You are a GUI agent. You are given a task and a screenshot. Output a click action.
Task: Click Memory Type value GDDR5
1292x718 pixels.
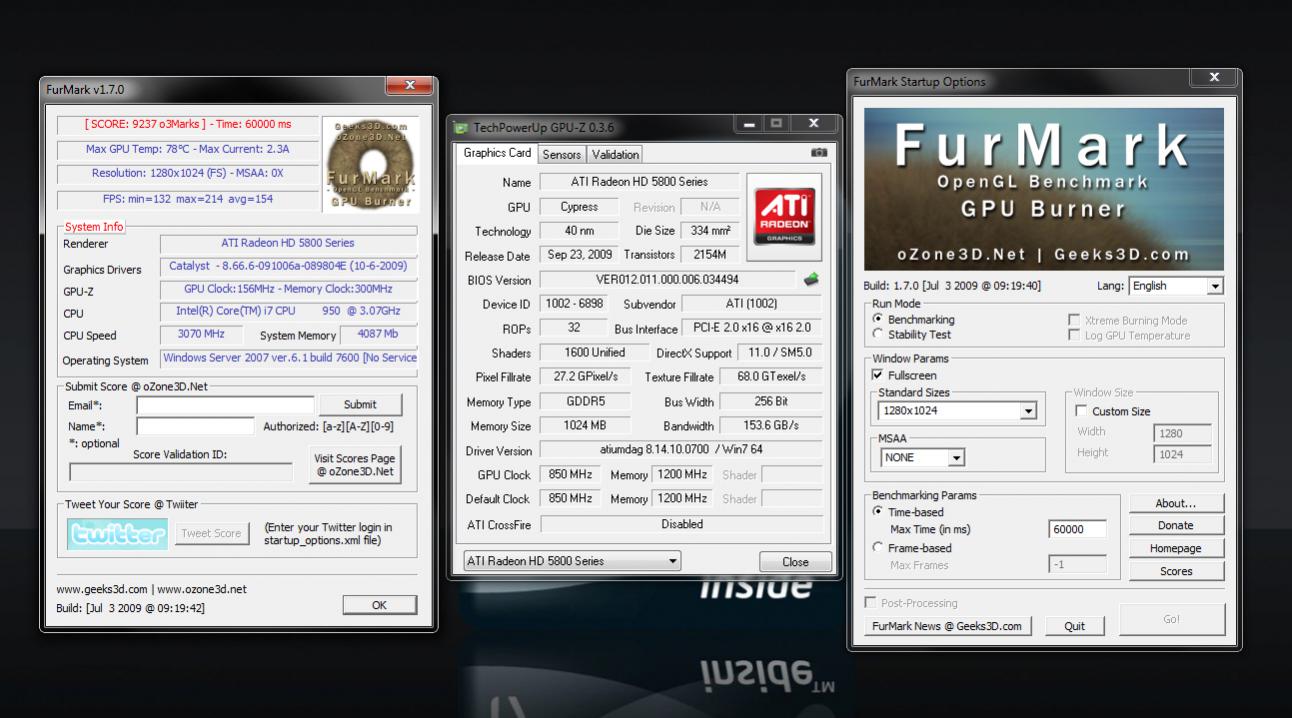click(585, 402)
